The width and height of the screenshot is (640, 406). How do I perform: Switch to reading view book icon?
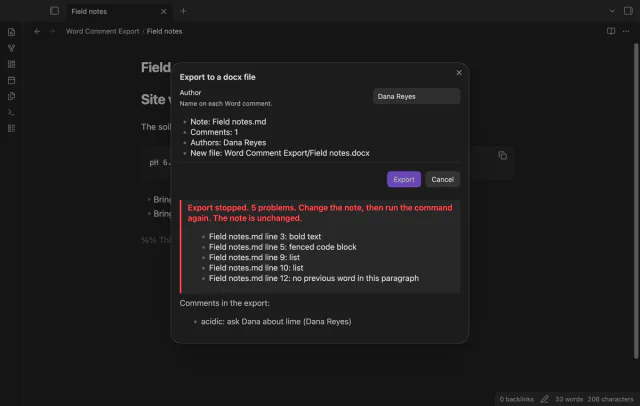coord(611,31)
